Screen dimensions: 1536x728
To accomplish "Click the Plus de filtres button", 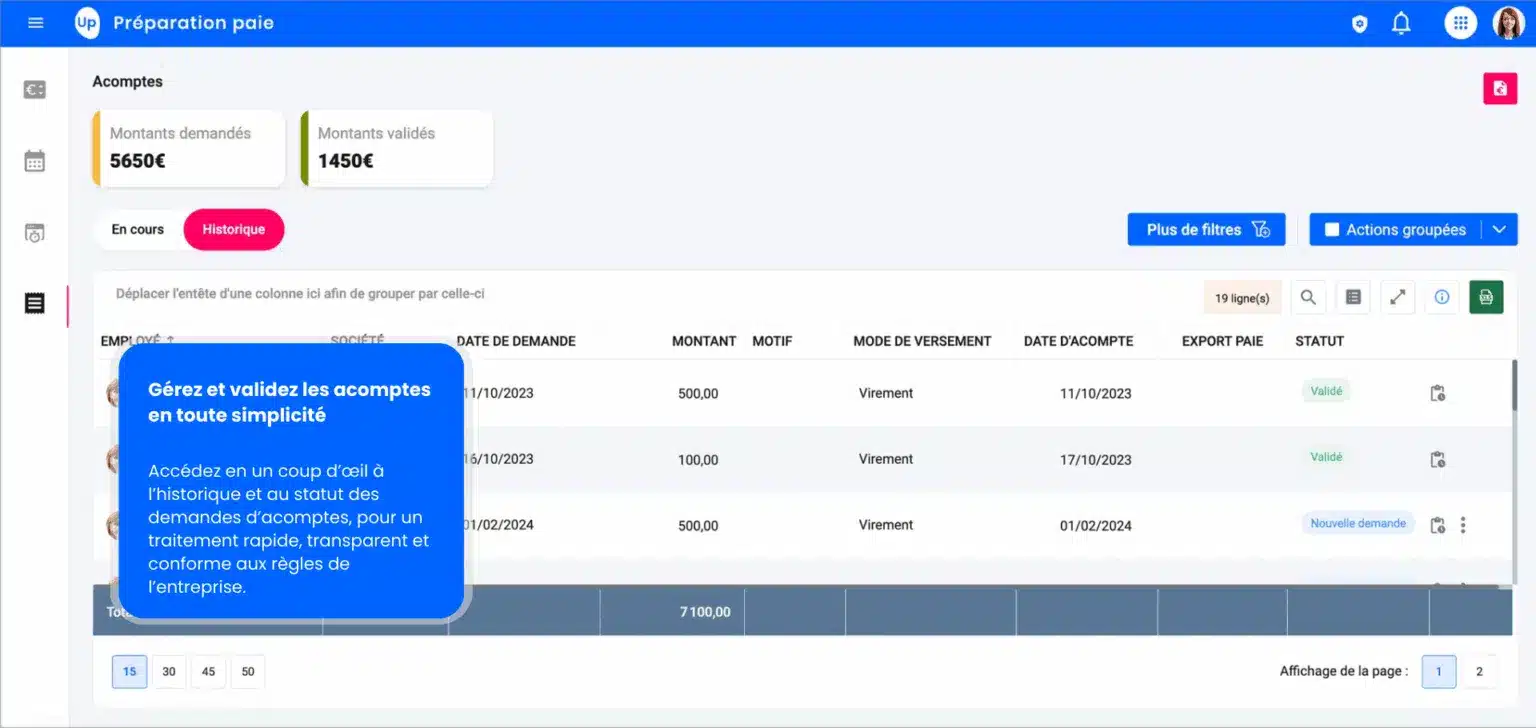I will click(x=1206, y=229).
